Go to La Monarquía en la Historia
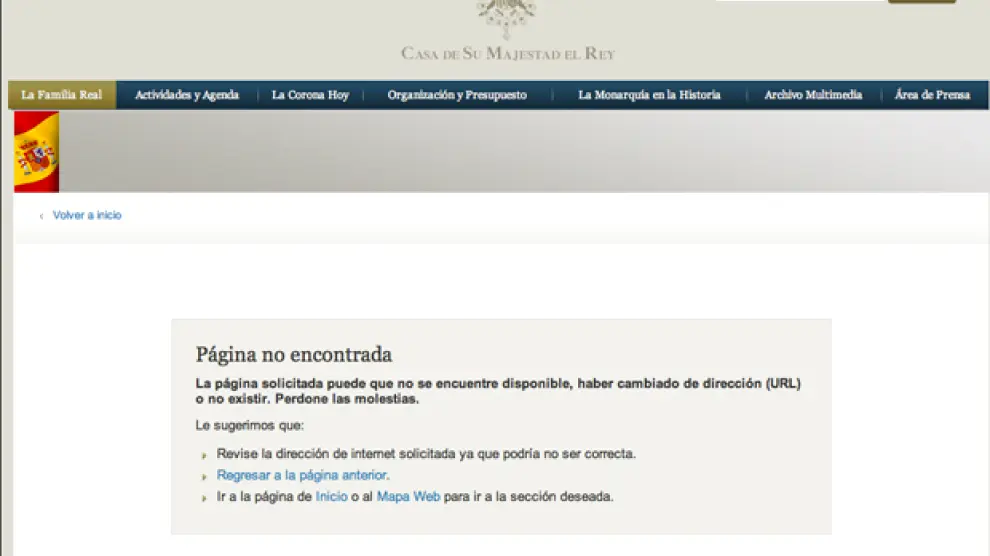 point(649,95)
